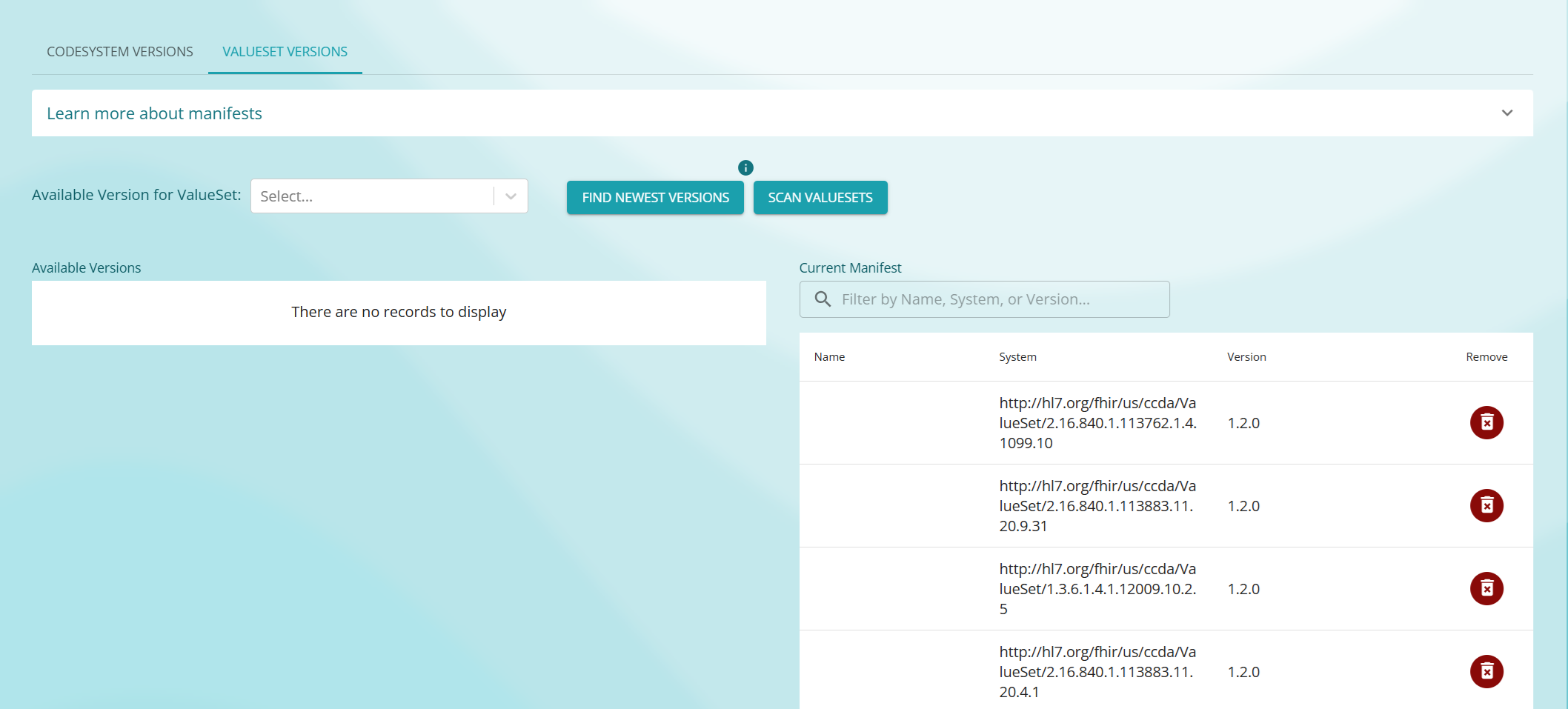Image resolution: width=1568 pixels, height=709 pixels.
Task: Switch to the CodeSystem Versions tab
Action: click(119, 52)
